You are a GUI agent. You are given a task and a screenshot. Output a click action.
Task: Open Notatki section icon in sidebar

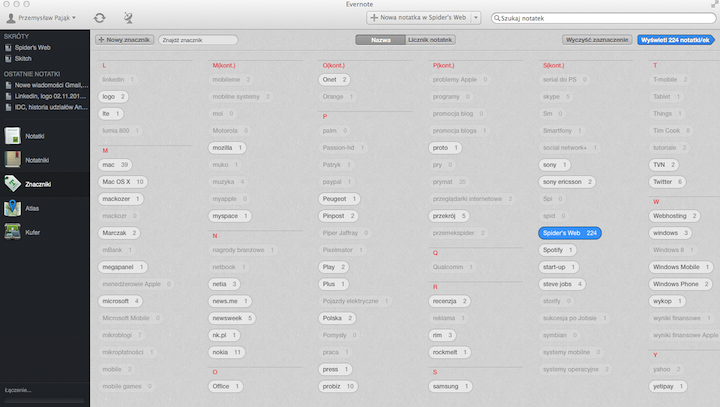[x=12, y=136]
